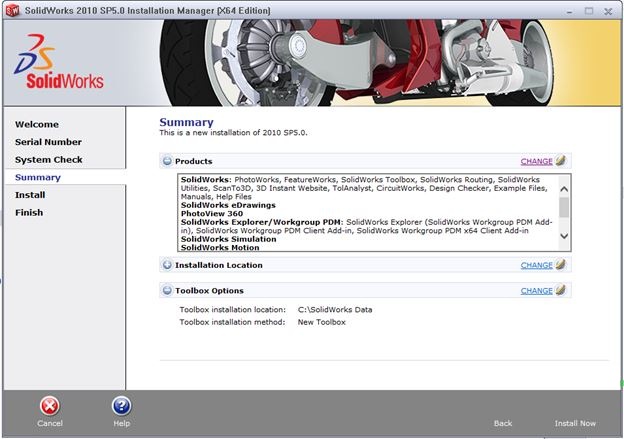Click the Summary heading
Image resolution: width=624 pixels, height=439 pixels.
186,122
